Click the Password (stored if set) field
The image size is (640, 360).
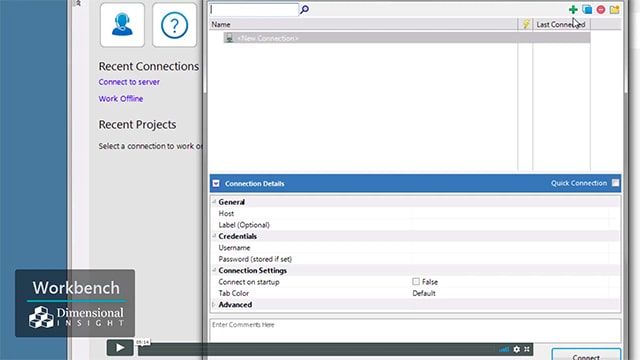pos(510,259)
